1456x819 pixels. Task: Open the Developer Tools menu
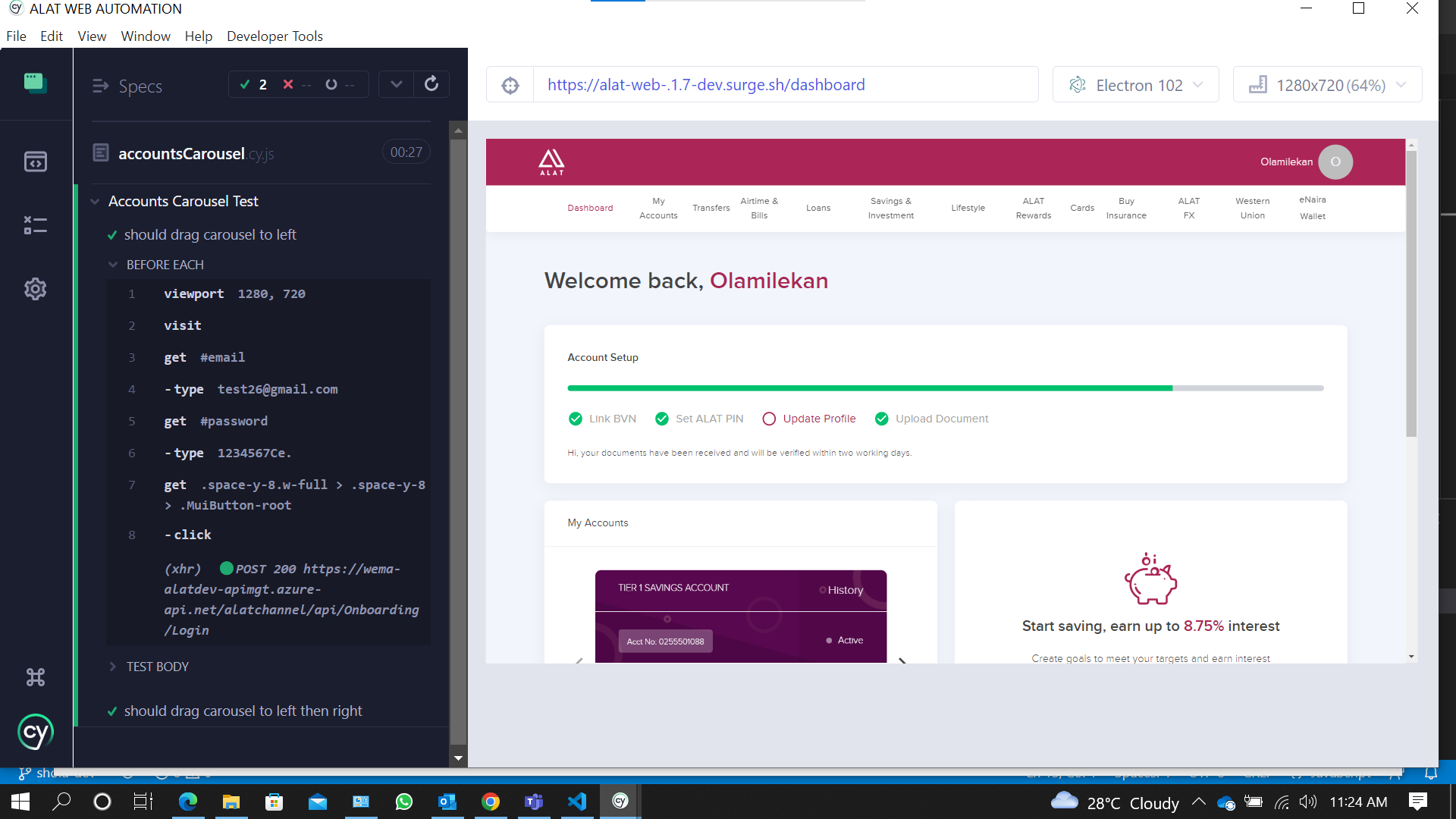tap(275, 36)
